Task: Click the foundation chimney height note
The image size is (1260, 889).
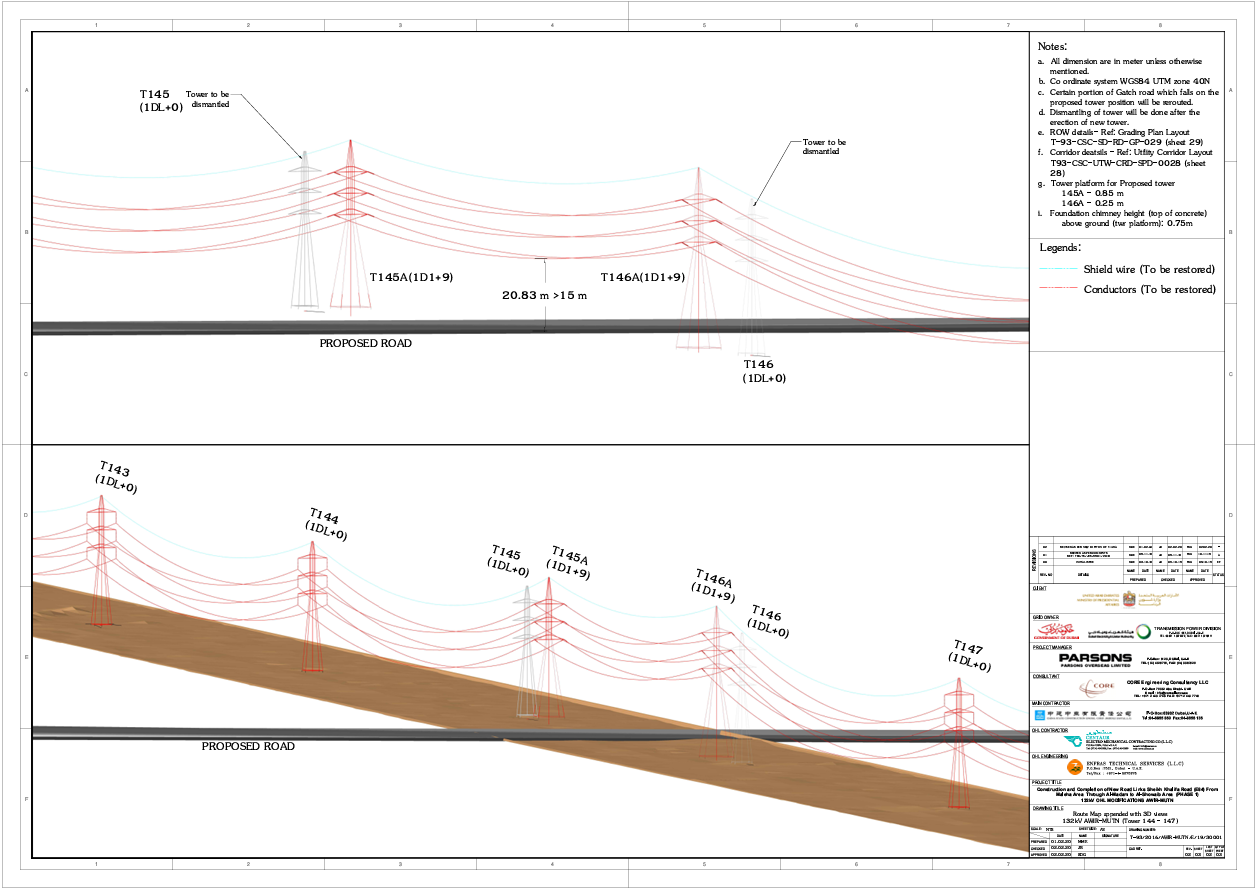Action: click(x=1123, y=218)
